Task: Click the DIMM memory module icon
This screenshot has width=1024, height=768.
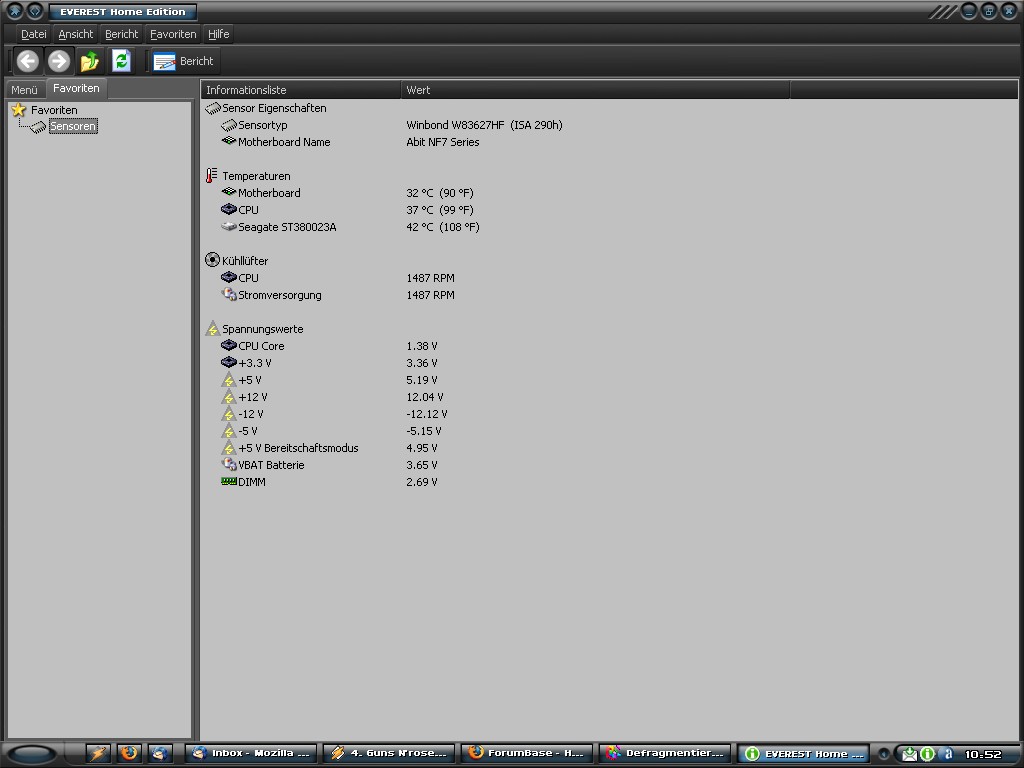Action: (229, 481)
